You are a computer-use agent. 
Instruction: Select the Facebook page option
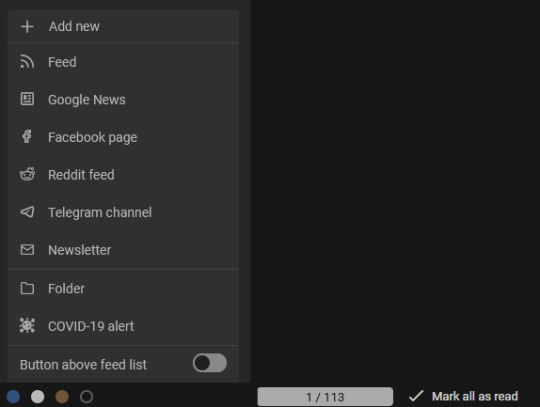pyautogui.click(x=123, y=137)
